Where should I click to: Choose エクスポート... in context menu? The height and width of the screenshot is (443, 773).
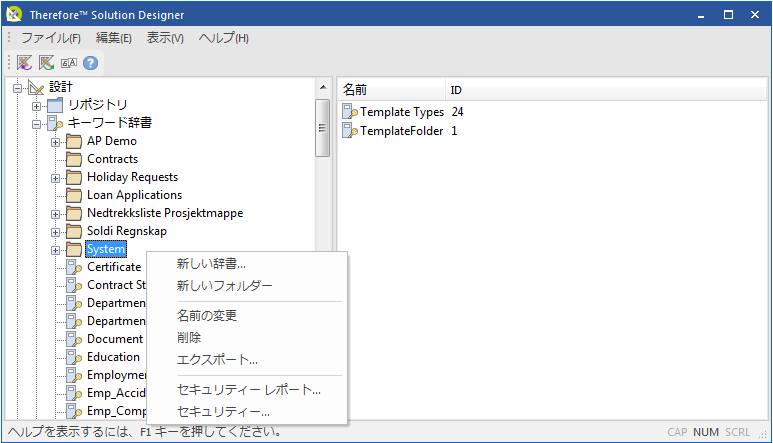point(247,360)
